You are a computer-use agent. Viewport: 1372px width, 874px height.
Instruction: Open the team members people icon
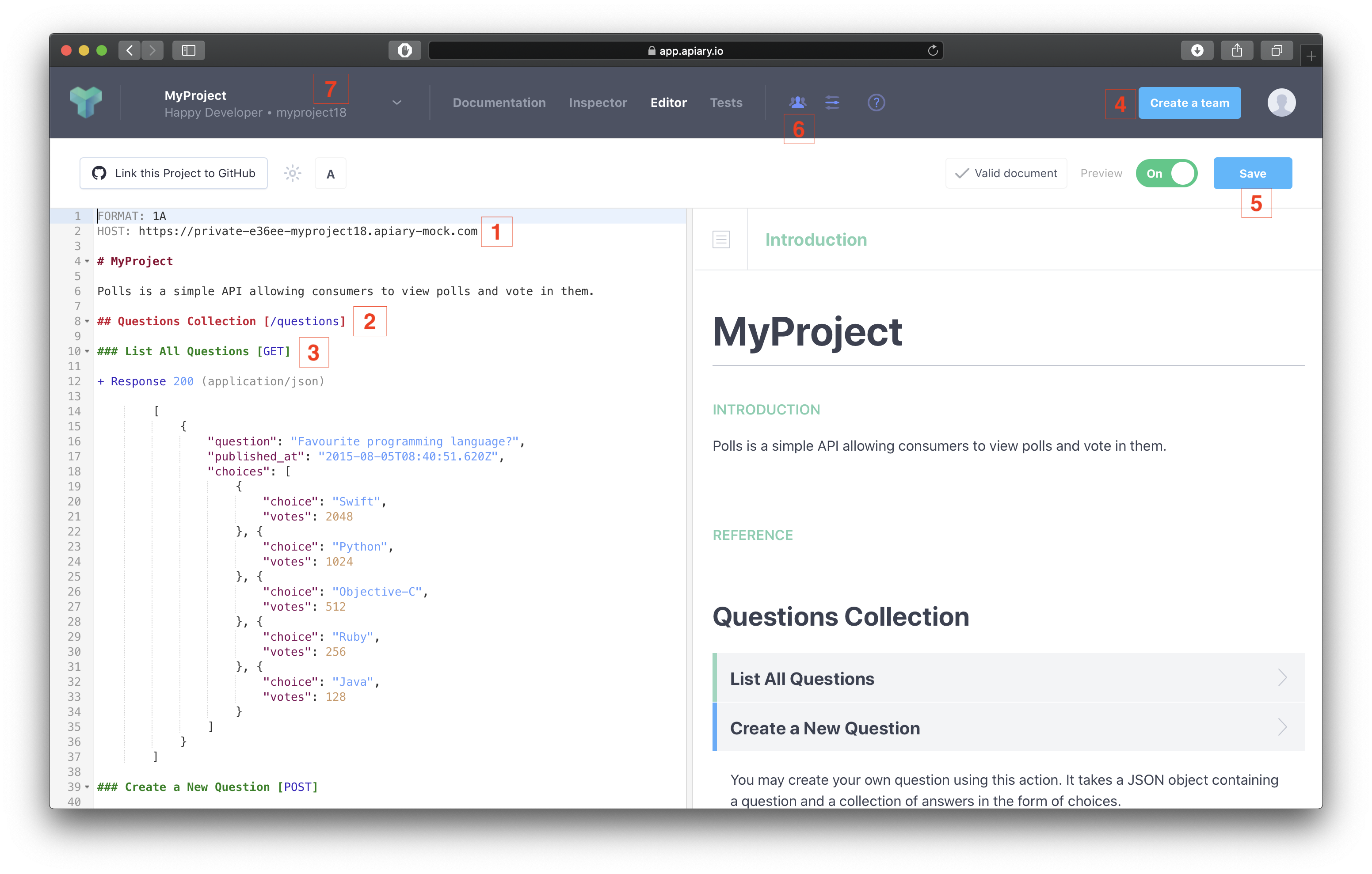point(798,103)
